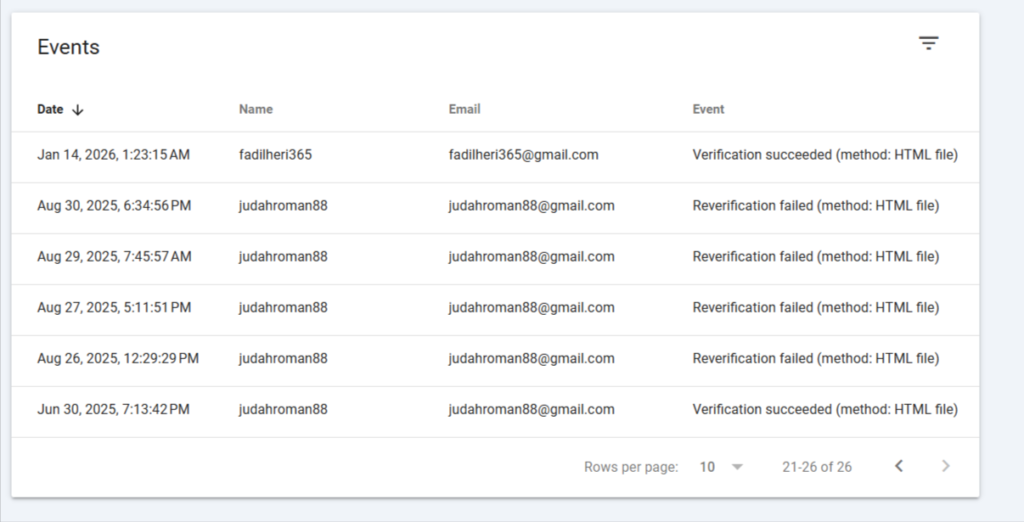Click email fadilheri365@gmail.com
Viewport: 1024px width, 522px height.
[524, 155]
